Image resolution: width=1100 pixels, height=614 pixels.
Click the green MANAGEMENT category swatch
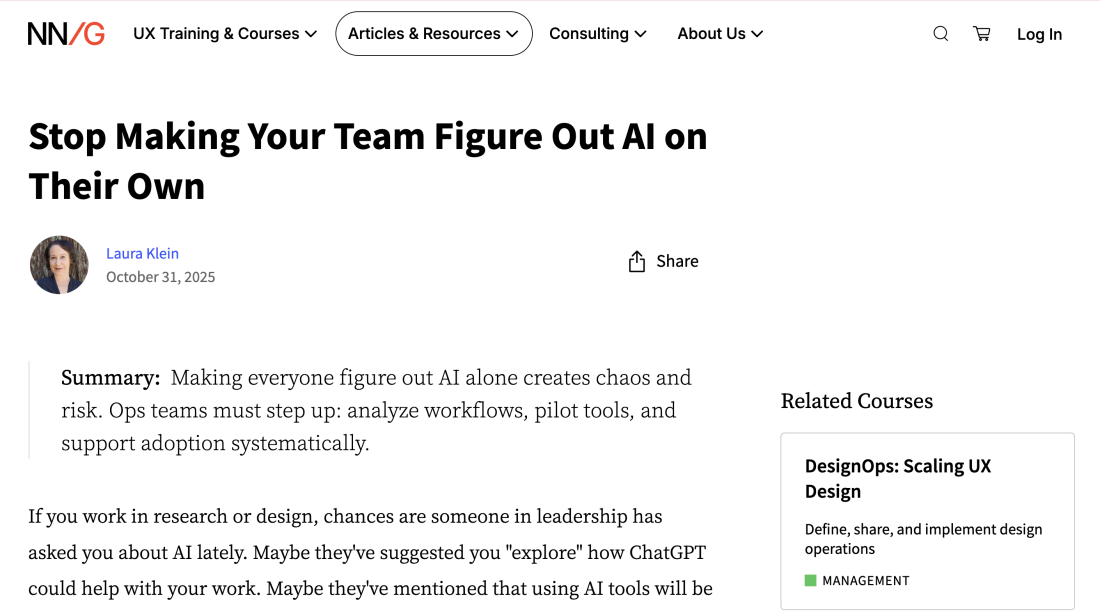[810, 580]
